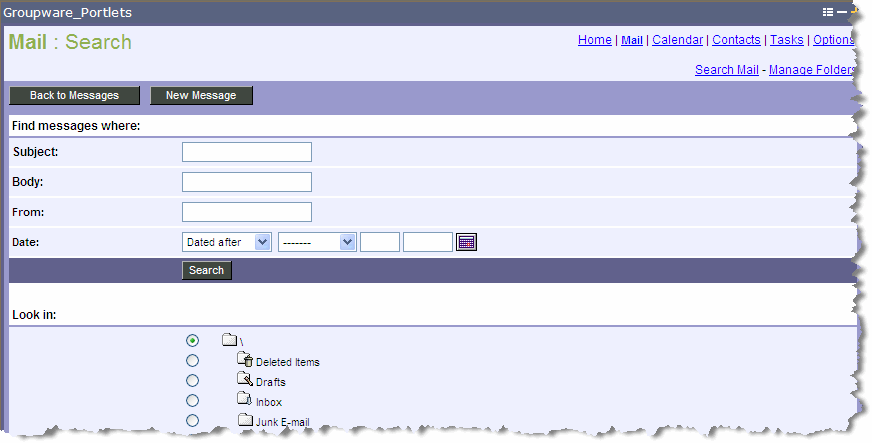The width and height of the screenshot is (872, 443).
Task: Click the Inbox folder icon
Action: coord(245,399)
